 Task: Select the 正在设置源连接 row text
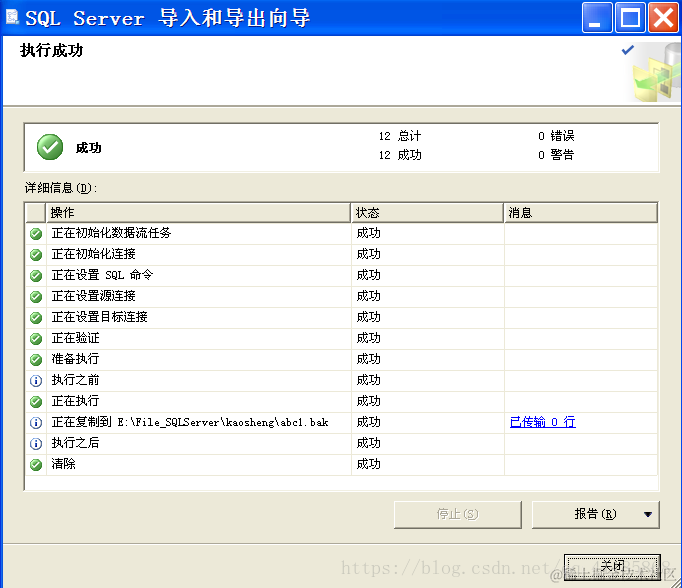pyautogui.click(x=94, y=296)
